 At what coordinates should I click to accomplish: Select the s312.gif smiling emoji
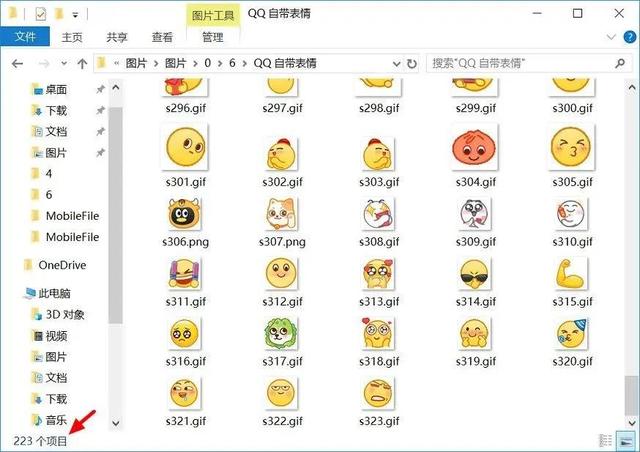click(x=282, y=274)
